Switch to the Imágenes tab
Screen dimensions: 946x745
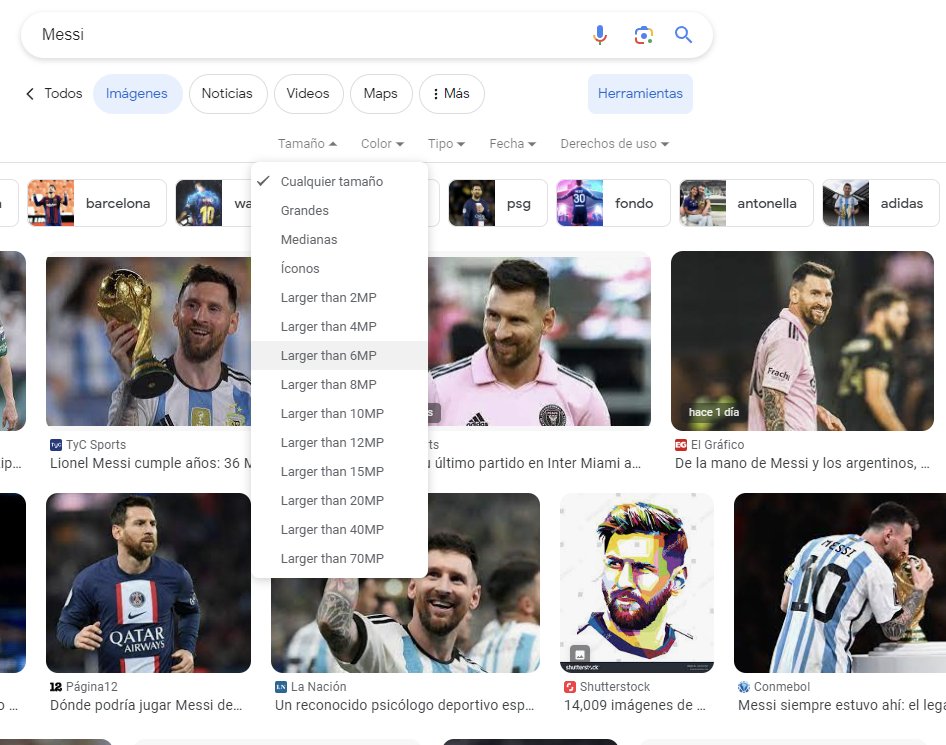tap(137, 94)
